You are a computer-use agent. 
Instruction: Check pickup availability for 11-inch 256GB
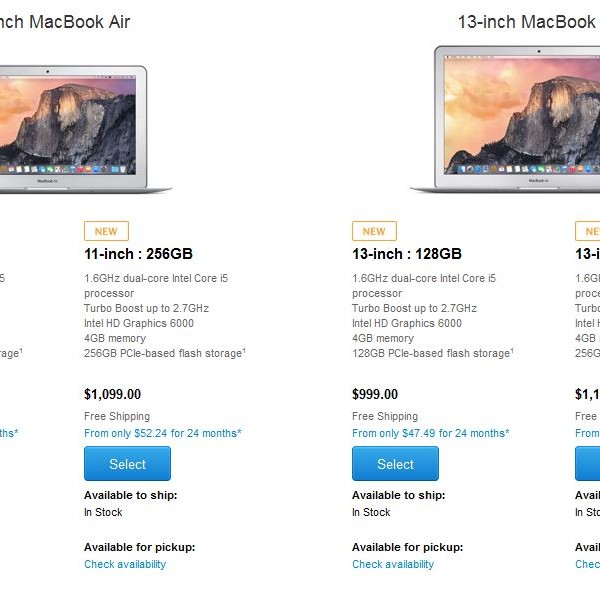tap(125, 564)
